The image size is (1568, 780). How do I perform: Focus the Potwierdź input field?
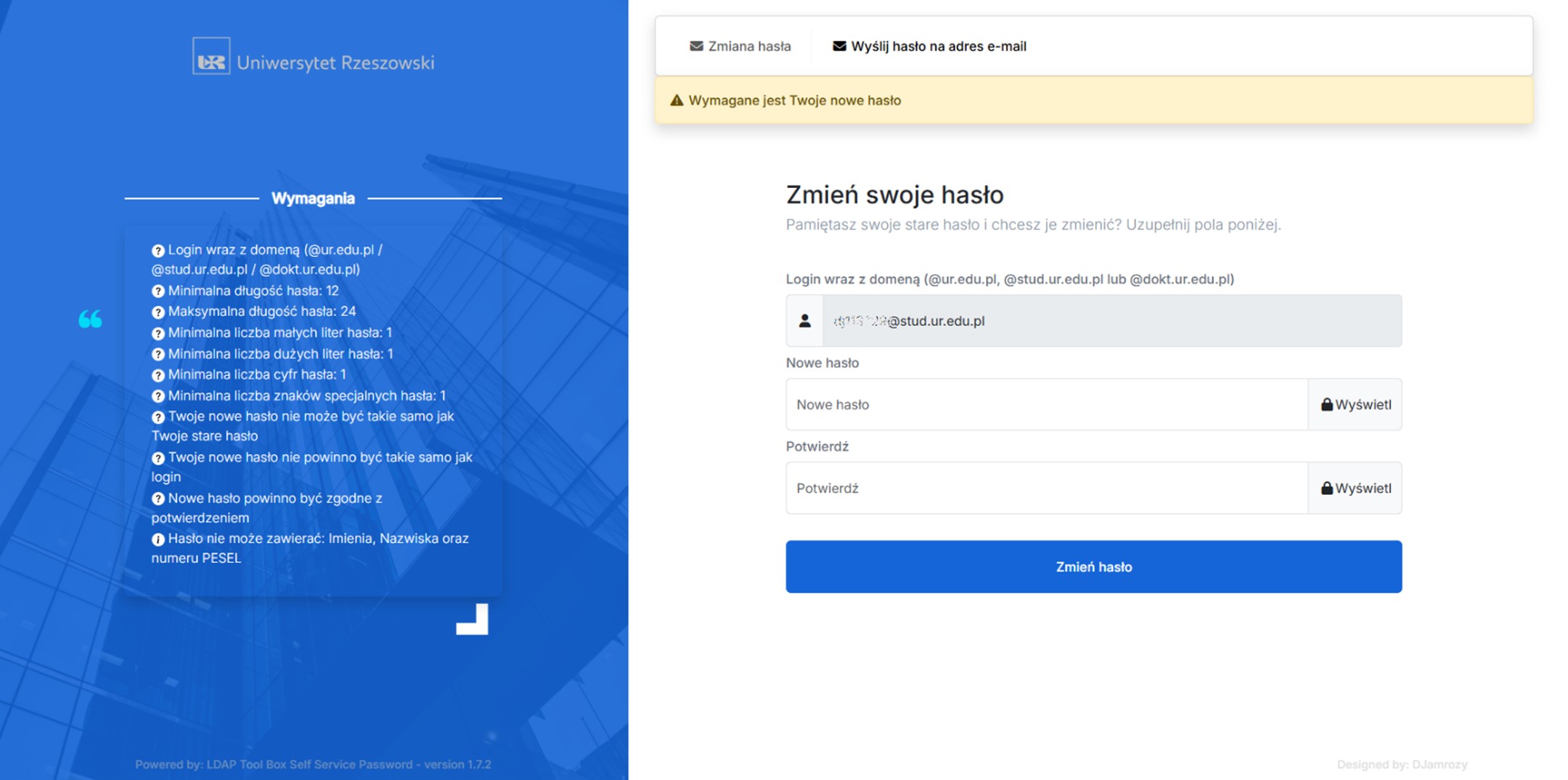click(1046, 488)
